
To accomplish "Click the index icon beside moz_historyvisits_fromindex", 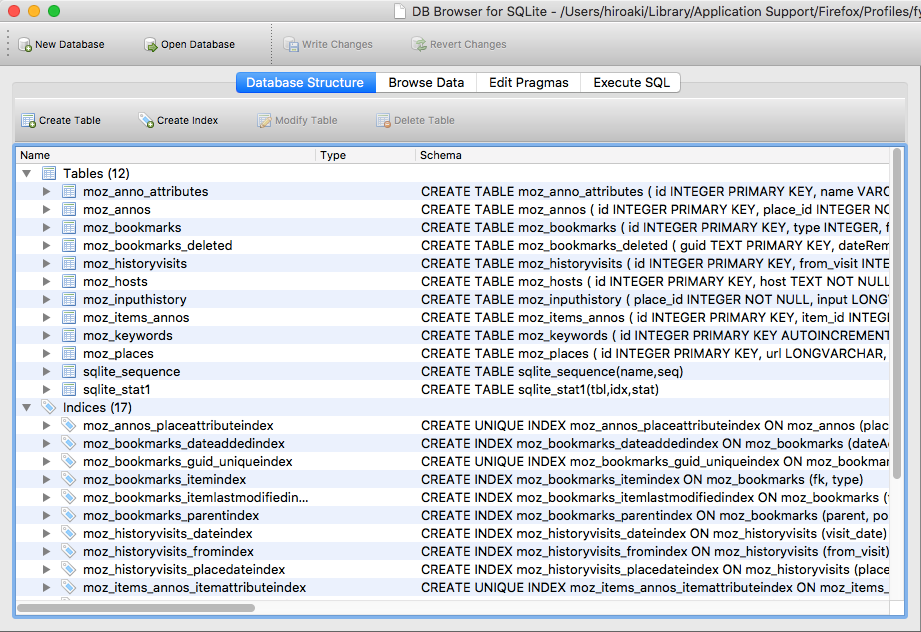I will click(x=69, y=551).
